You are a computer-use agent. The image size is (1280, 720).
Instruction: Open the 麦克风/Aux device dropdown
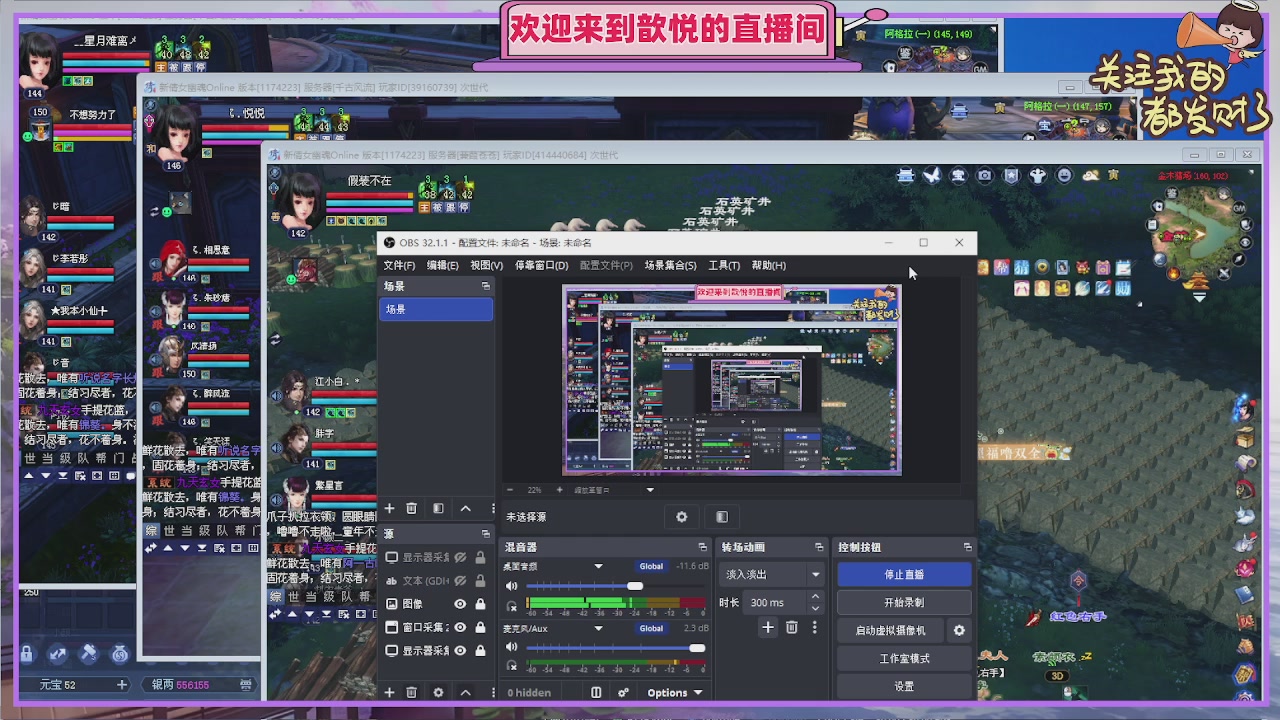[x=598, y=629]
